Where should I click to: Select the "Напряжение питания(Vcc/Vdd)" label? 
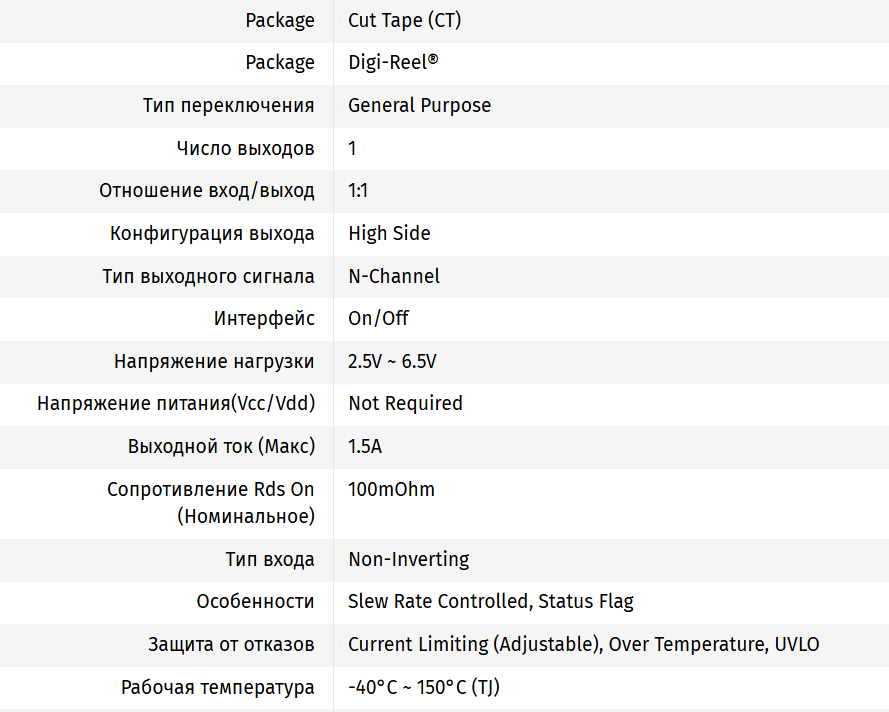point(176,404)
